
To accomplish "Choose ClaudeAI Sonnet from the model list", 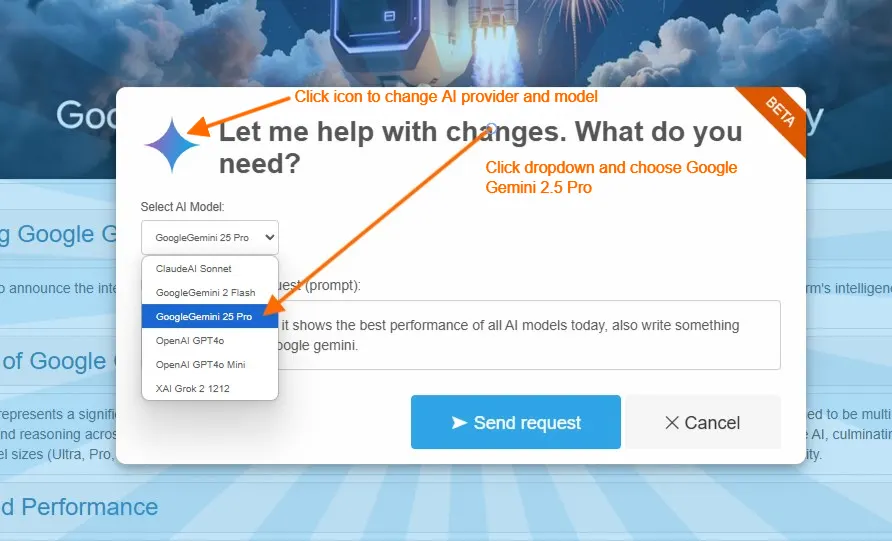I will tap(210, 269).
